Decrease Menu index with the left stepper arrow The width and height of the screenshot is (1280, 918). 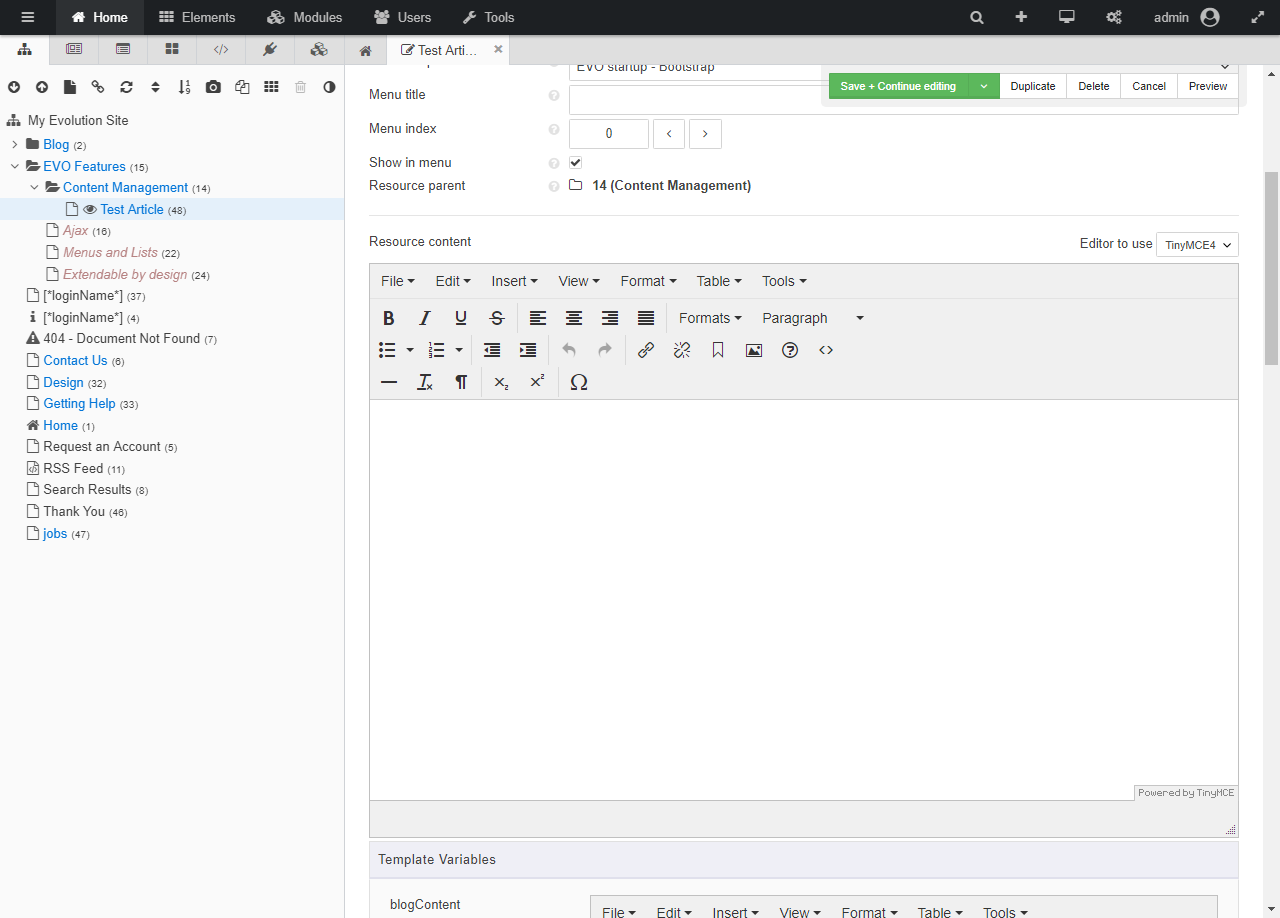pyautogui.click(x=668, y=133)
